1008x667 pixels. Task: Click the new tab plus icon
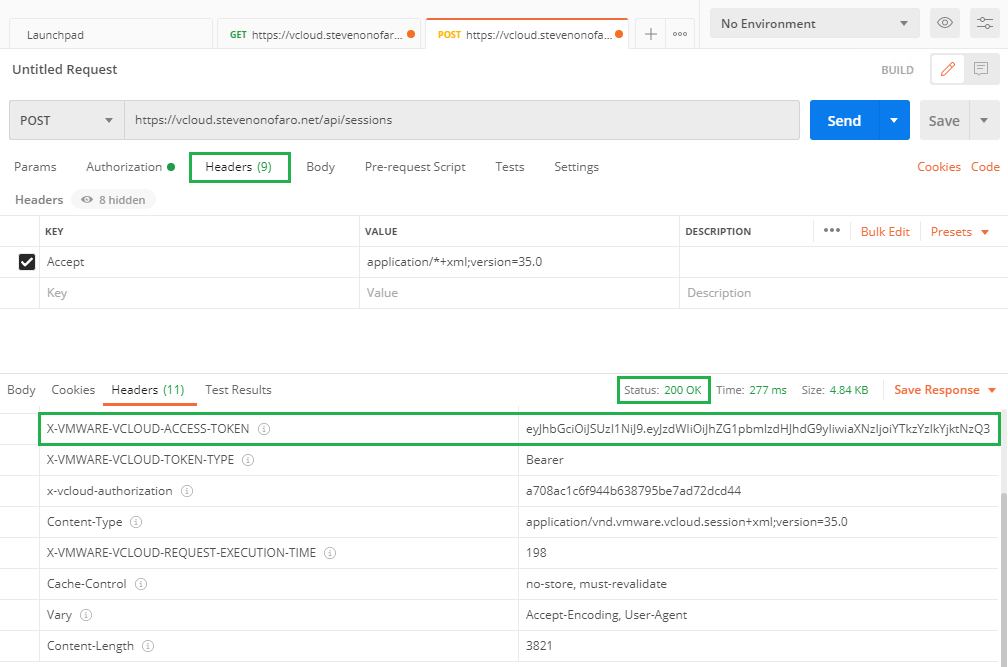pyautogui.click(x=650, y=34)
